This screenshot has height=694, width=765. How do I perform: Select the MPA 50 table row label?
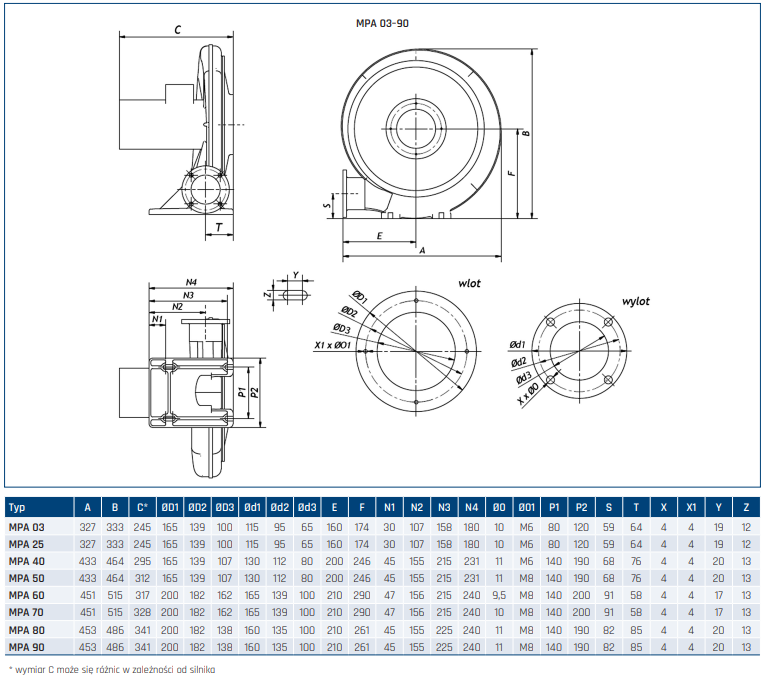[26, 578]
